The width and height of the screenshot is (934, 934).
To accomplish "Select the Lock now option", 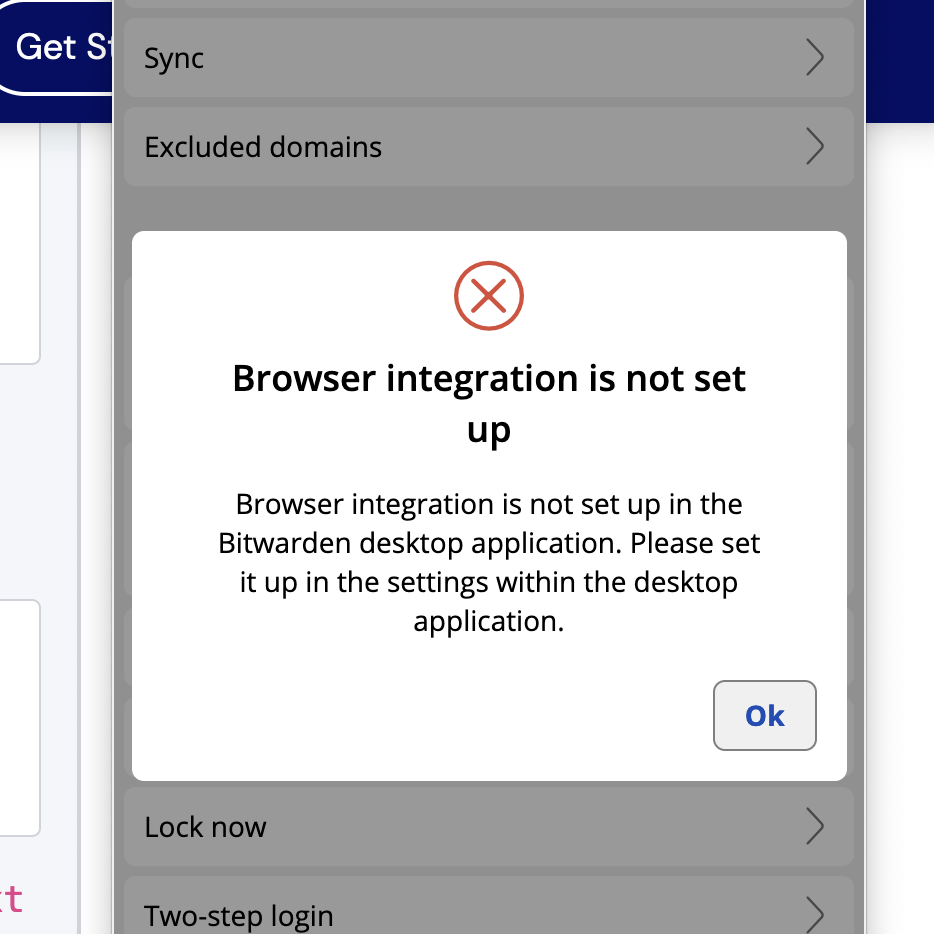I will click(400, 827).
